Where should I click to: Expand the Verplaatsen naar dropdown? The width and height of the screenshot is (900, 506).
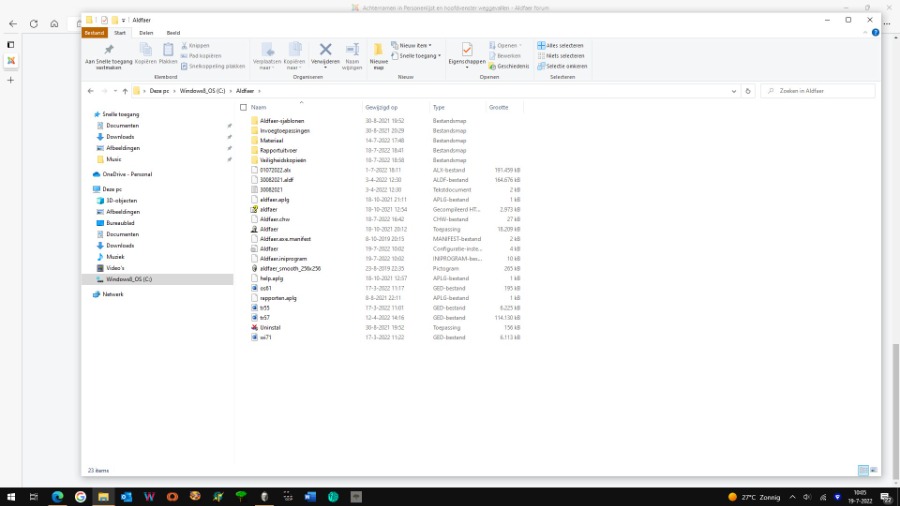[267, 66]
